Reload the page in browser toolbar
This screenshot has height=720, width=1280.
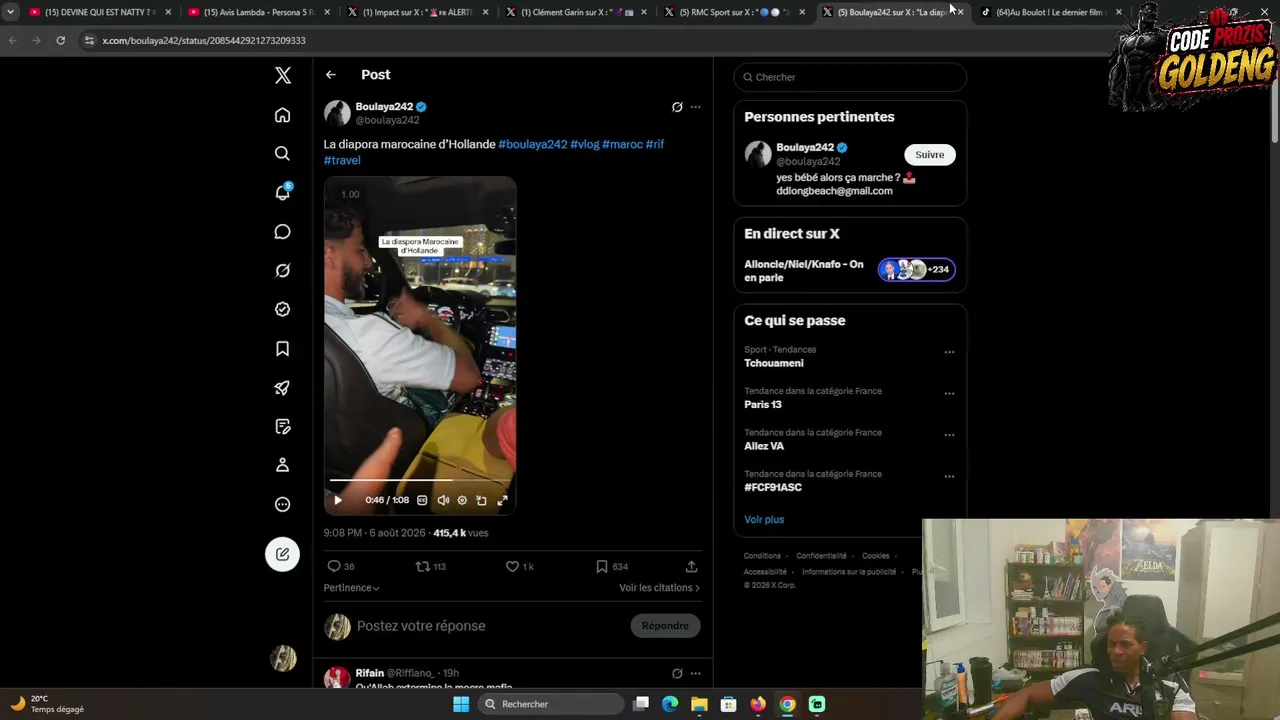click(61, 40)
